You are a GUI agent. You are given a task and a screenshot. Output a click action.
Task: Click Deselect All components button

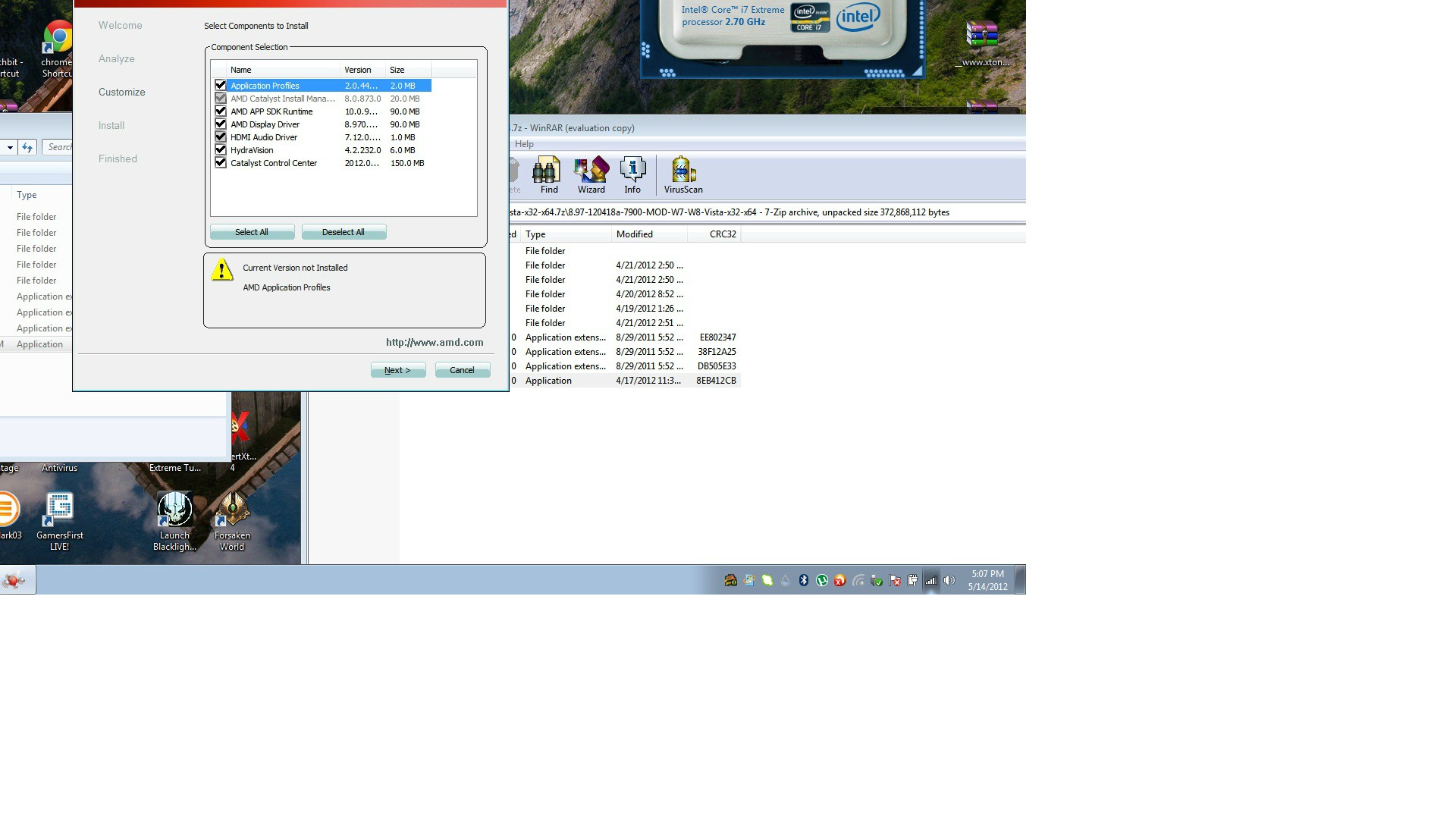tap(344, 232)
